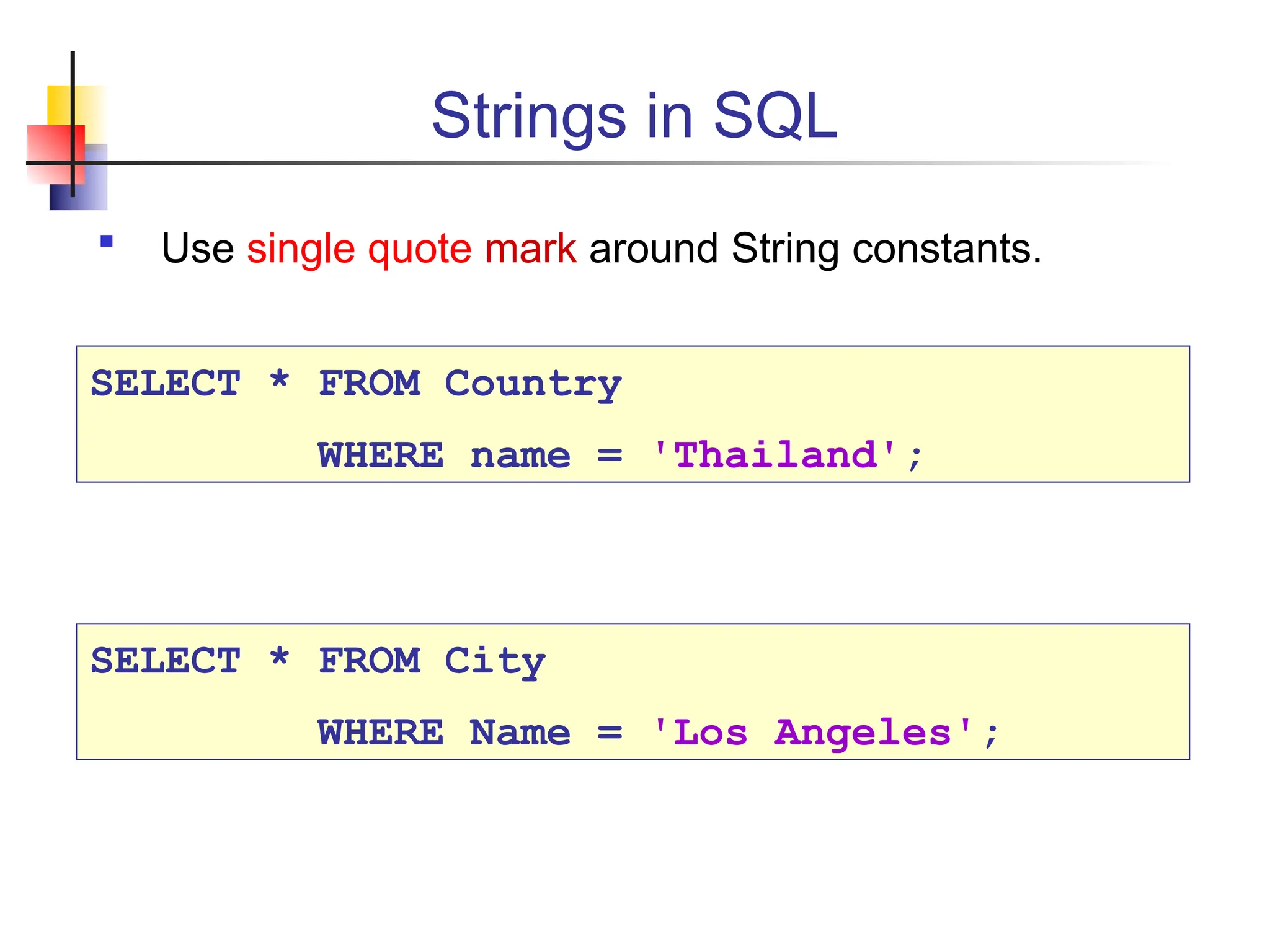
Task: Click the yellow square in corner logo
Action: coord(77,107)
